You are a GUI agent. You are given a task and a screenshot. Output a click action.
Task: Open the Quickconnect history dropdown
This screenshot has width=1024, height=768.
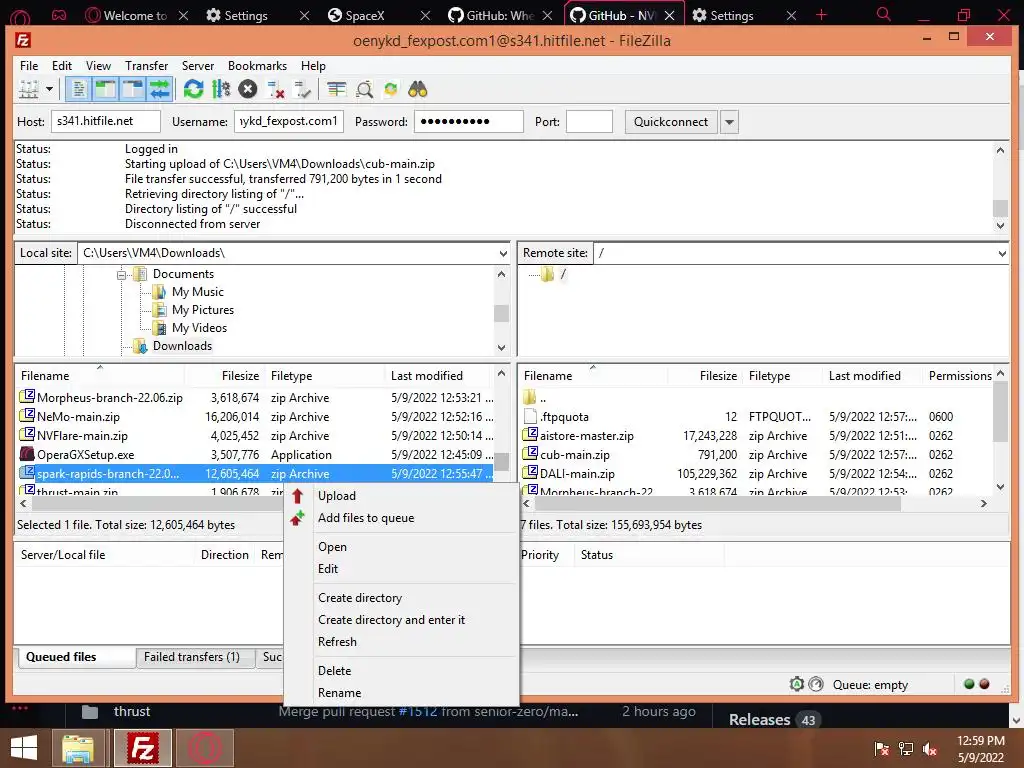tap(729, 122)
